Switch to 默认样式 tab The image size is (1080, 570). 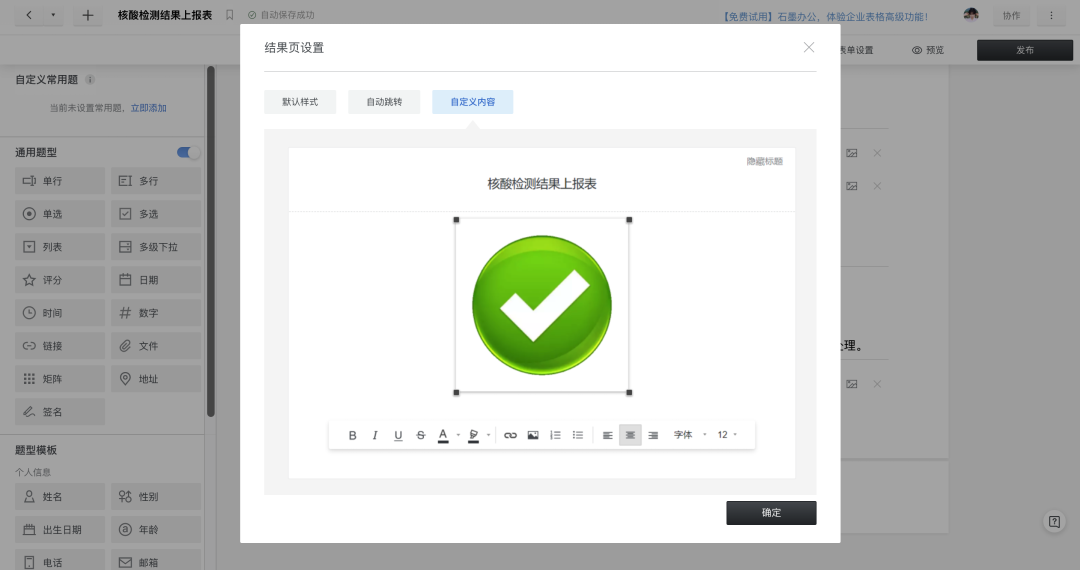[300, 102]
